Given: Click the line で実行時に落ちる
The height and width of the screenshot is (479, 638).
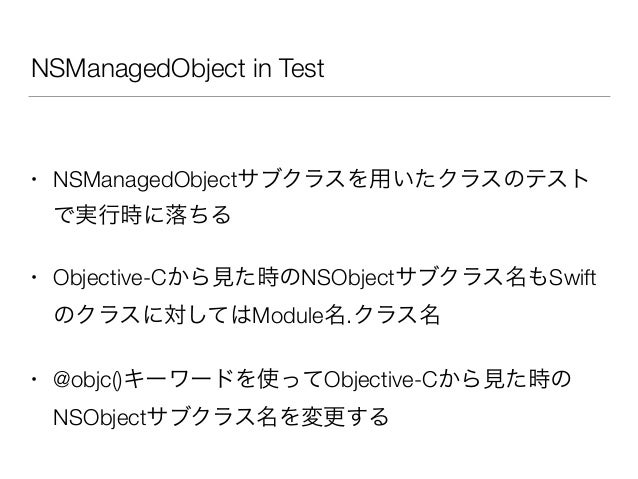Looking at the screenshot, I should click(142, 214).
